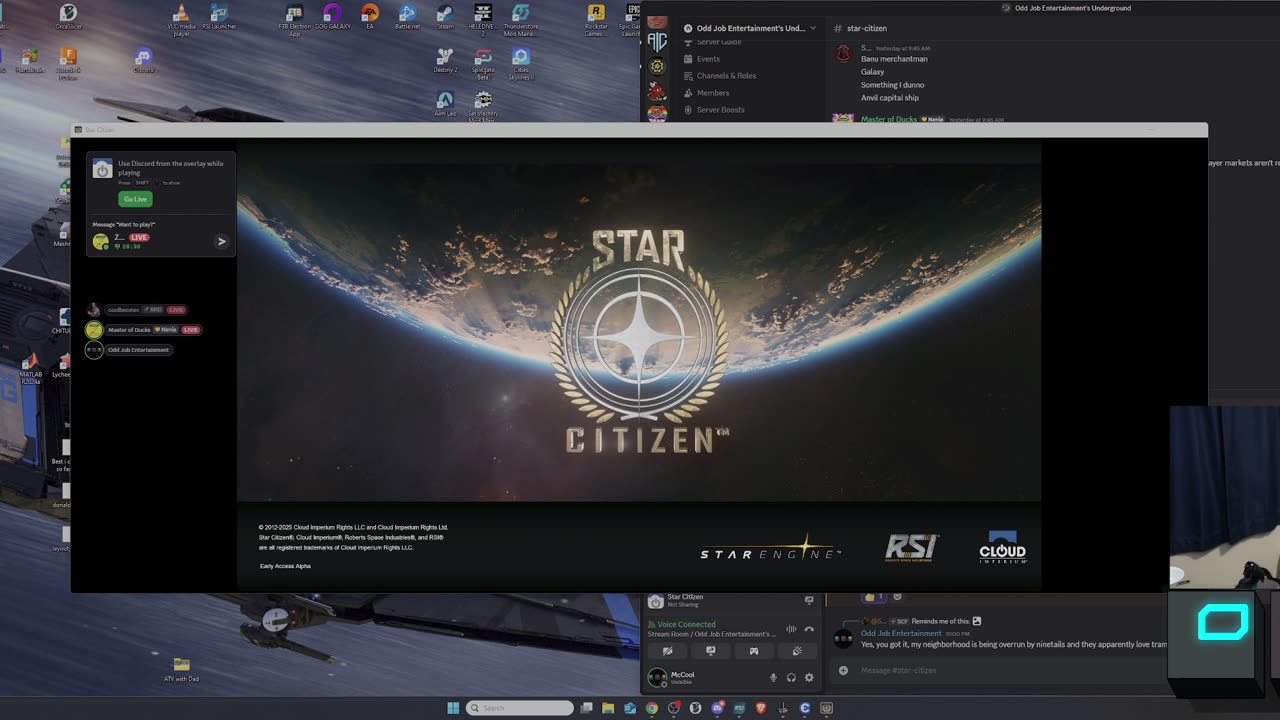
Task: Launch Cities Skylines II desktop shortcut
Action: click(521, 63)
